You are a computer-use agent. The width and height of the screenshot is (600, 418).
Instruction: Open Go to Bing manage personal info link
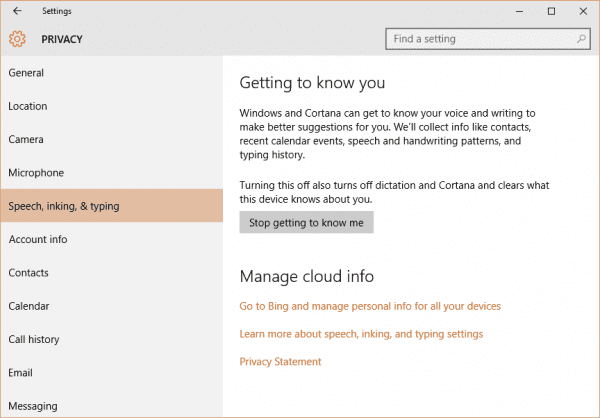click(x=370, y=306)
